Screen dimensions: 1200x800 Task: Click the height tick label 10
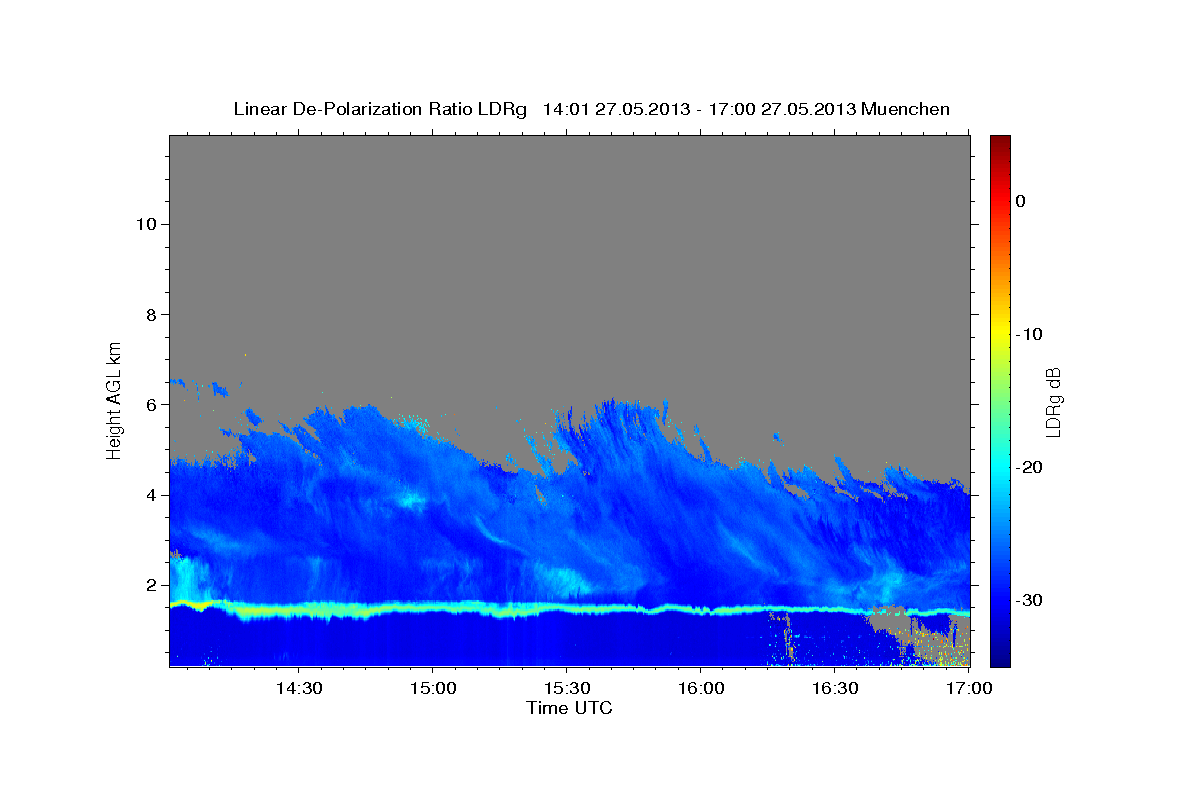pos(146,223)
